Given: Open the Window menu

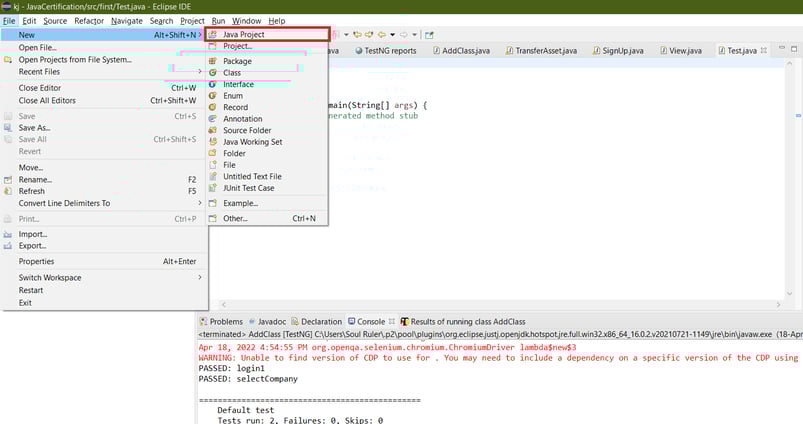Looking at the screenshot, I should (x=247, y=21).
